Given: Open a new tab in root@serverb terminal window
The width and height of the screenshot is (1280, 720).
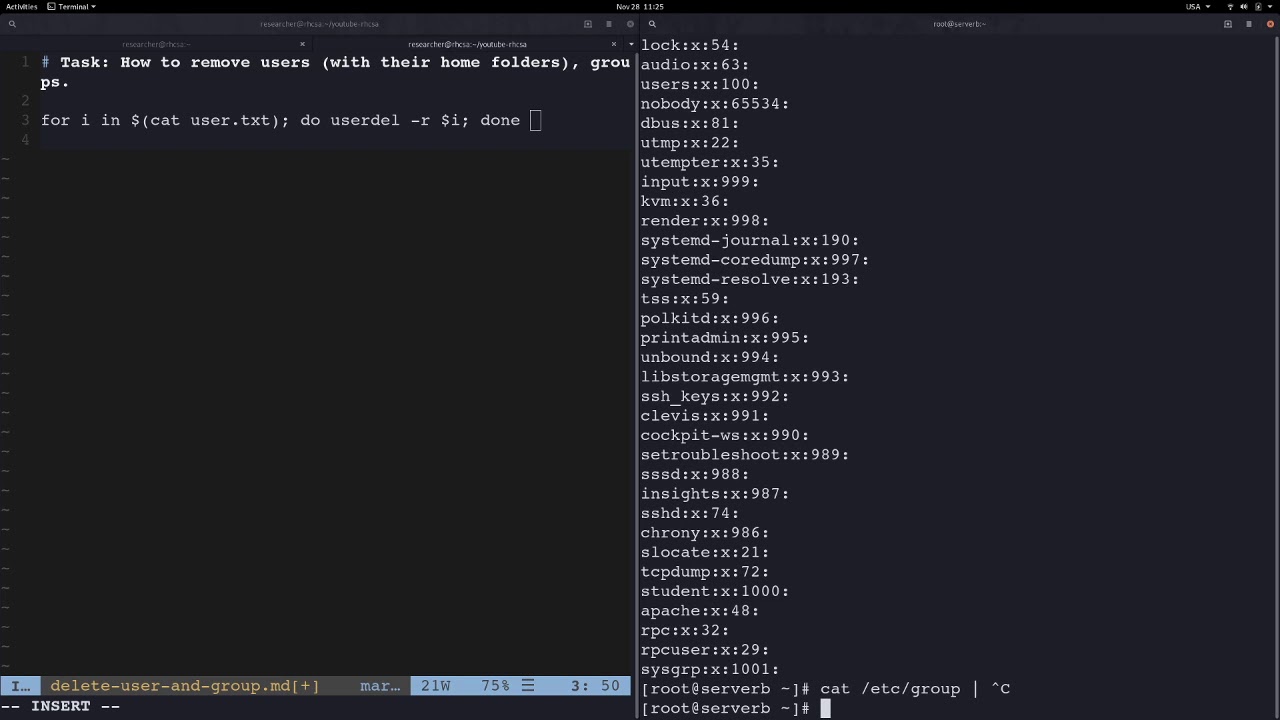Looking at the screenshot, I should 1228,24.
